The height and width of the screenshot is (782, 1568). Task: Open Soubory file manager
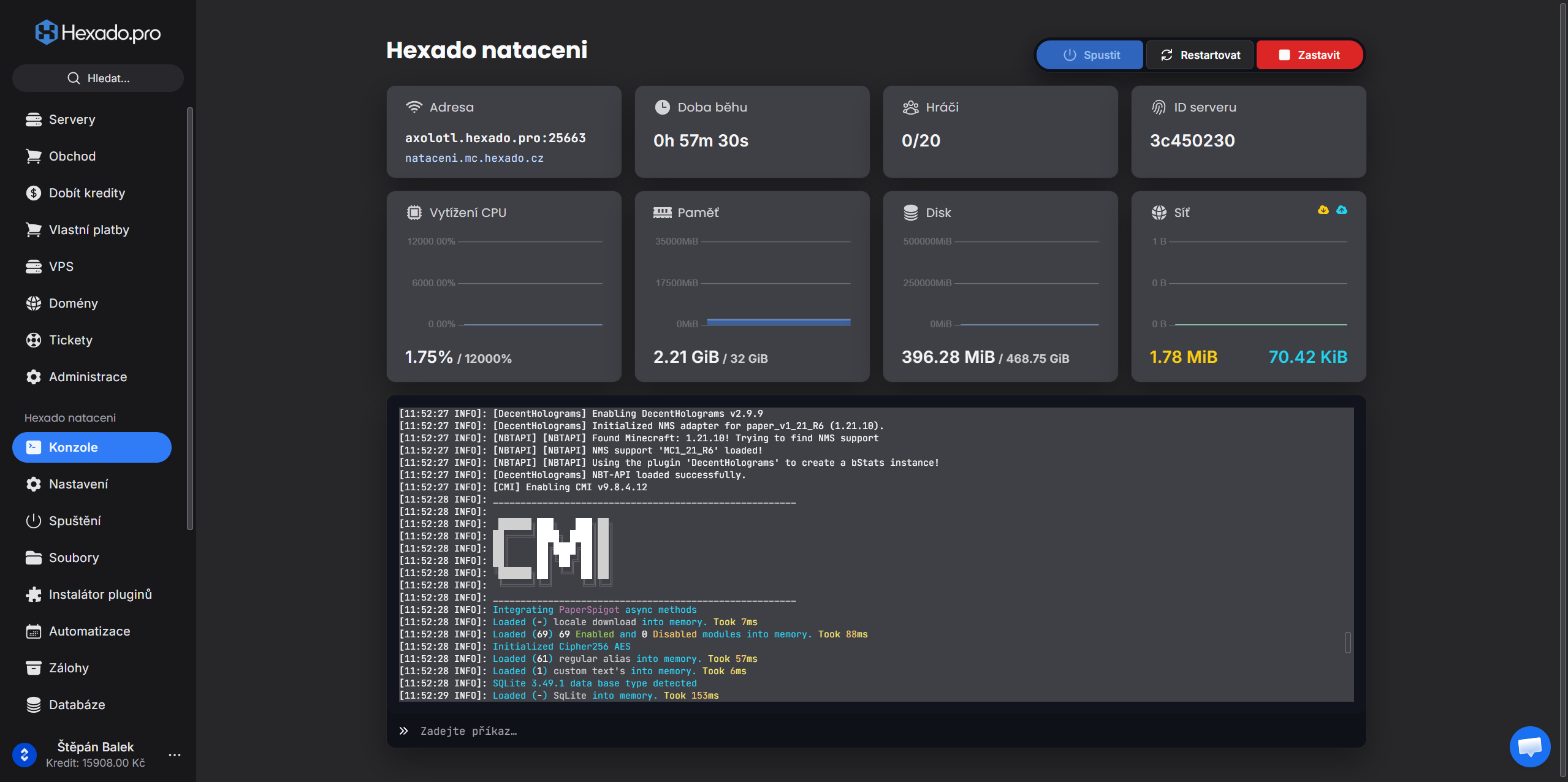coord(92,558)
